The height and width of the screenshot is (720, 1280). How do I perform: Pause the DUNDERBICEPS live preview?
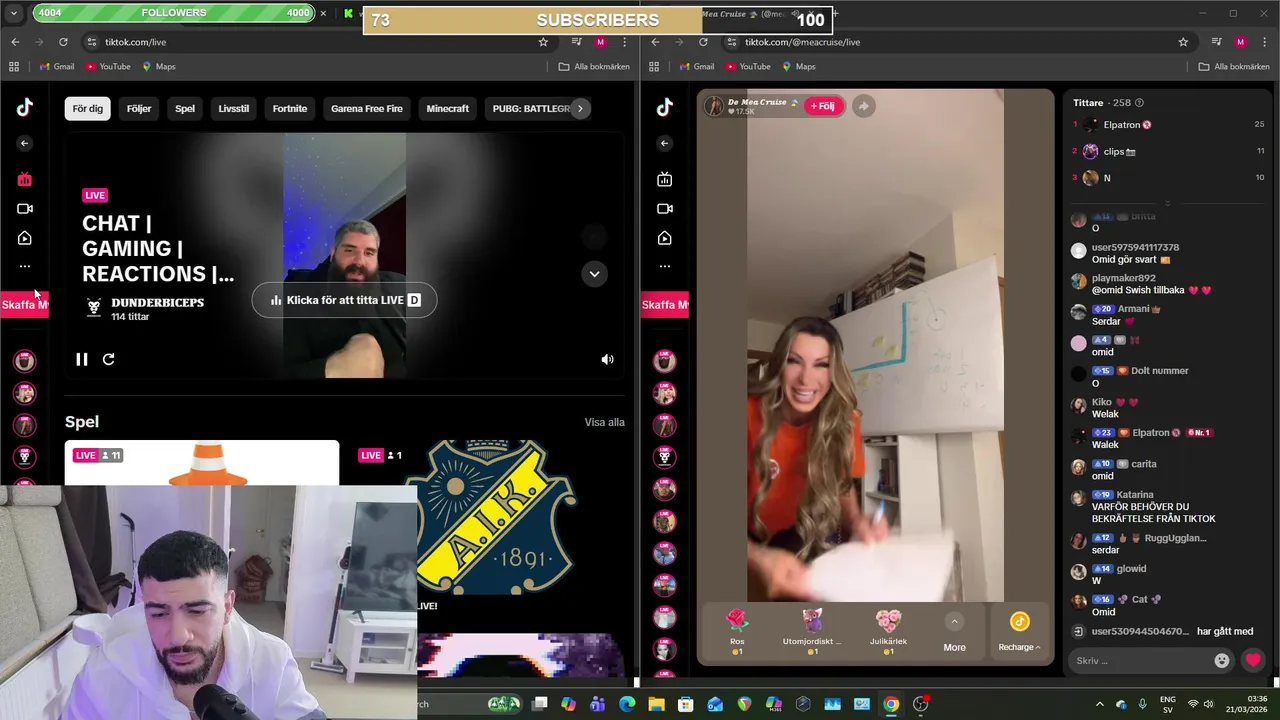(82, 359)
